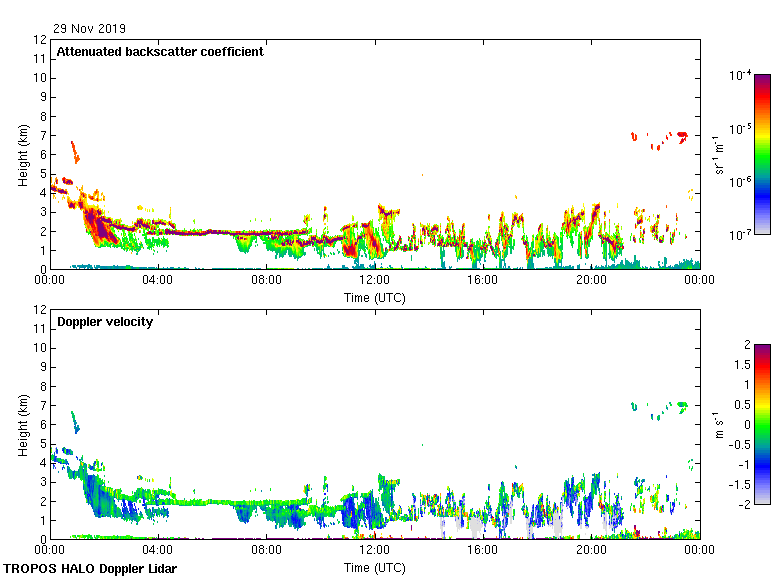Select the '29 Nov 2019' date label
The width and height of the screenshot is (780, 580).
click(x=90, y=29)
